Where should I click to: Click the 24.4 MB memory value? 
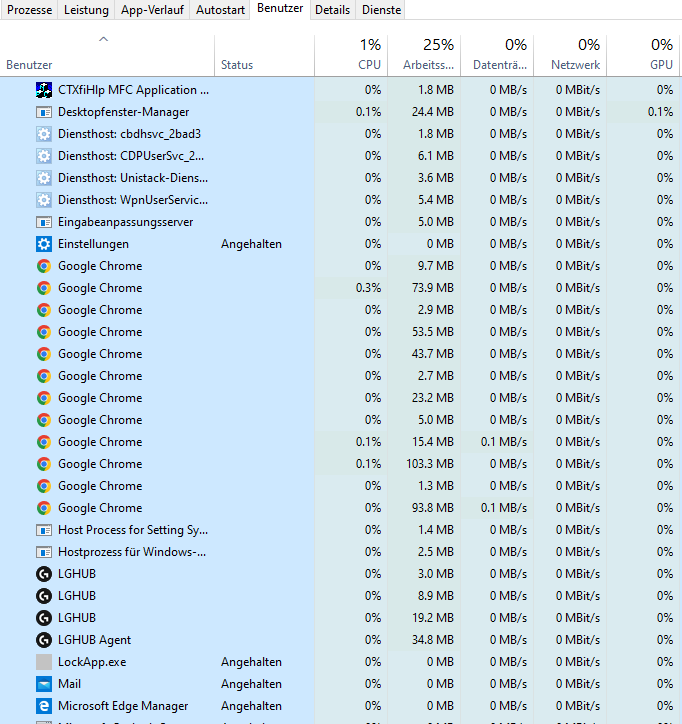(433, 112)
